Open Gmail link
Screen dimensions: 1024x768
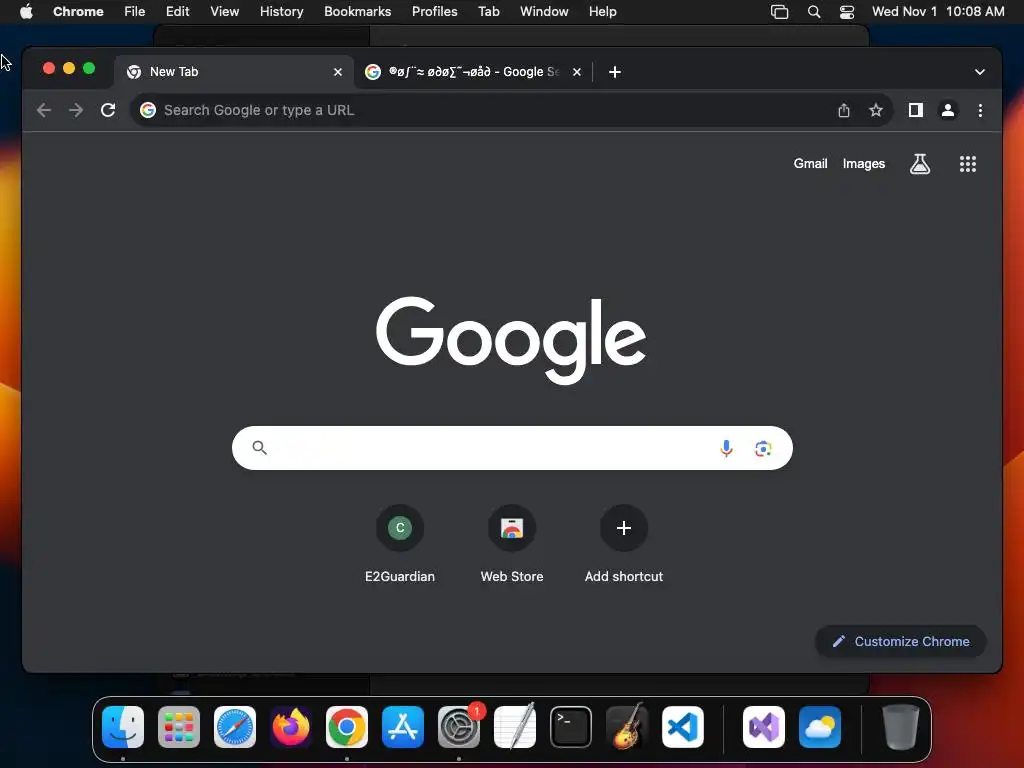(810, 164)
